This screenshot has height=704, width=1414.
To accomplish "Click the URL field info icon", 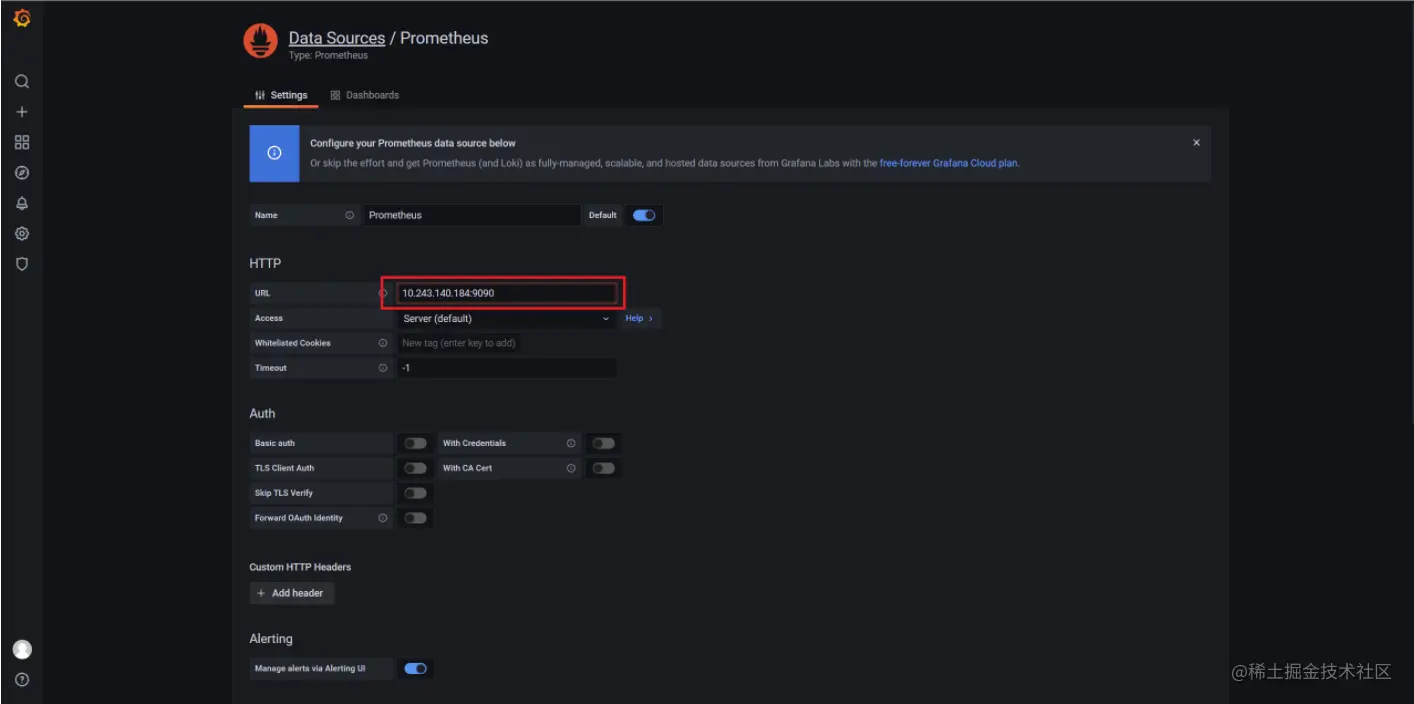I will (x=383, y=293).
